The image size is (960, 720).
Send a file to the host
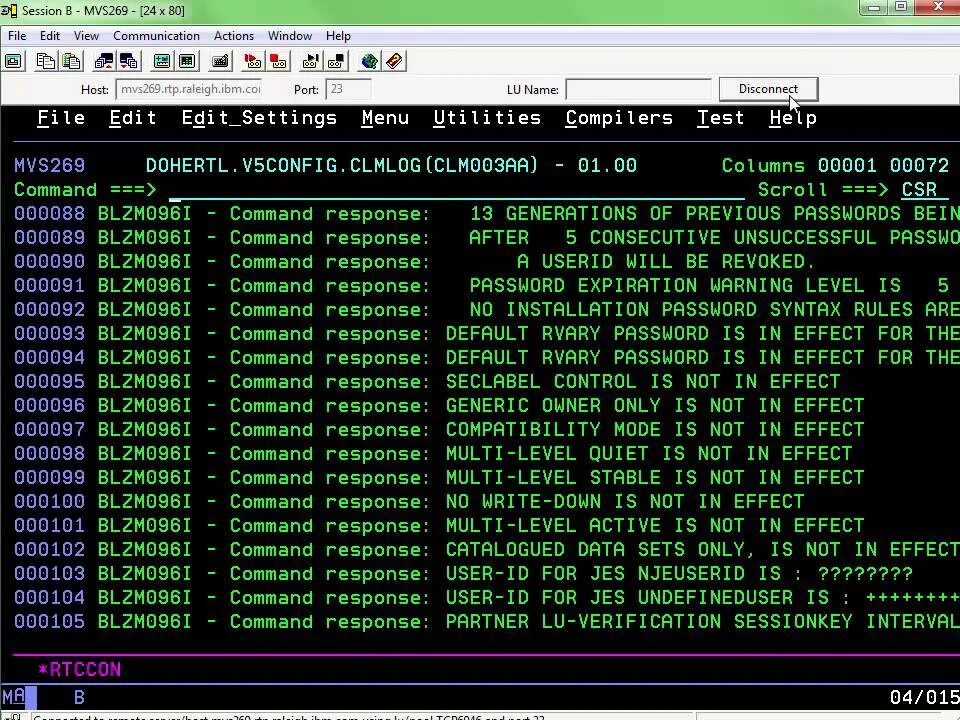103,61
